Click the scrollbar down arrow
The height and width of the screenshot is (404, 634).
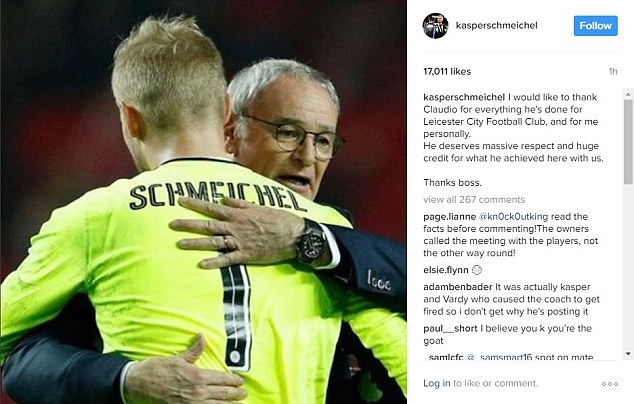[x=628, y=354]
